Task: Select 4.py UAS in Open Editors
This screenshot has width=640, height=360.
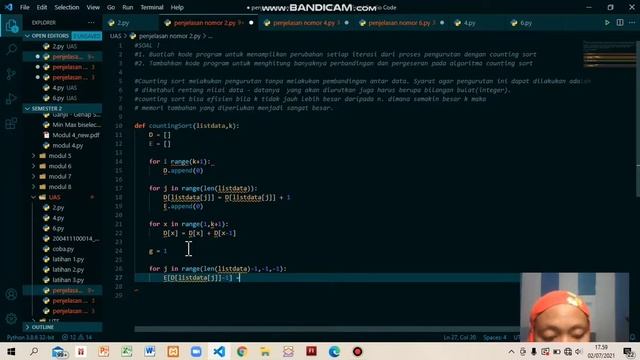Action: tap(64, 88)
